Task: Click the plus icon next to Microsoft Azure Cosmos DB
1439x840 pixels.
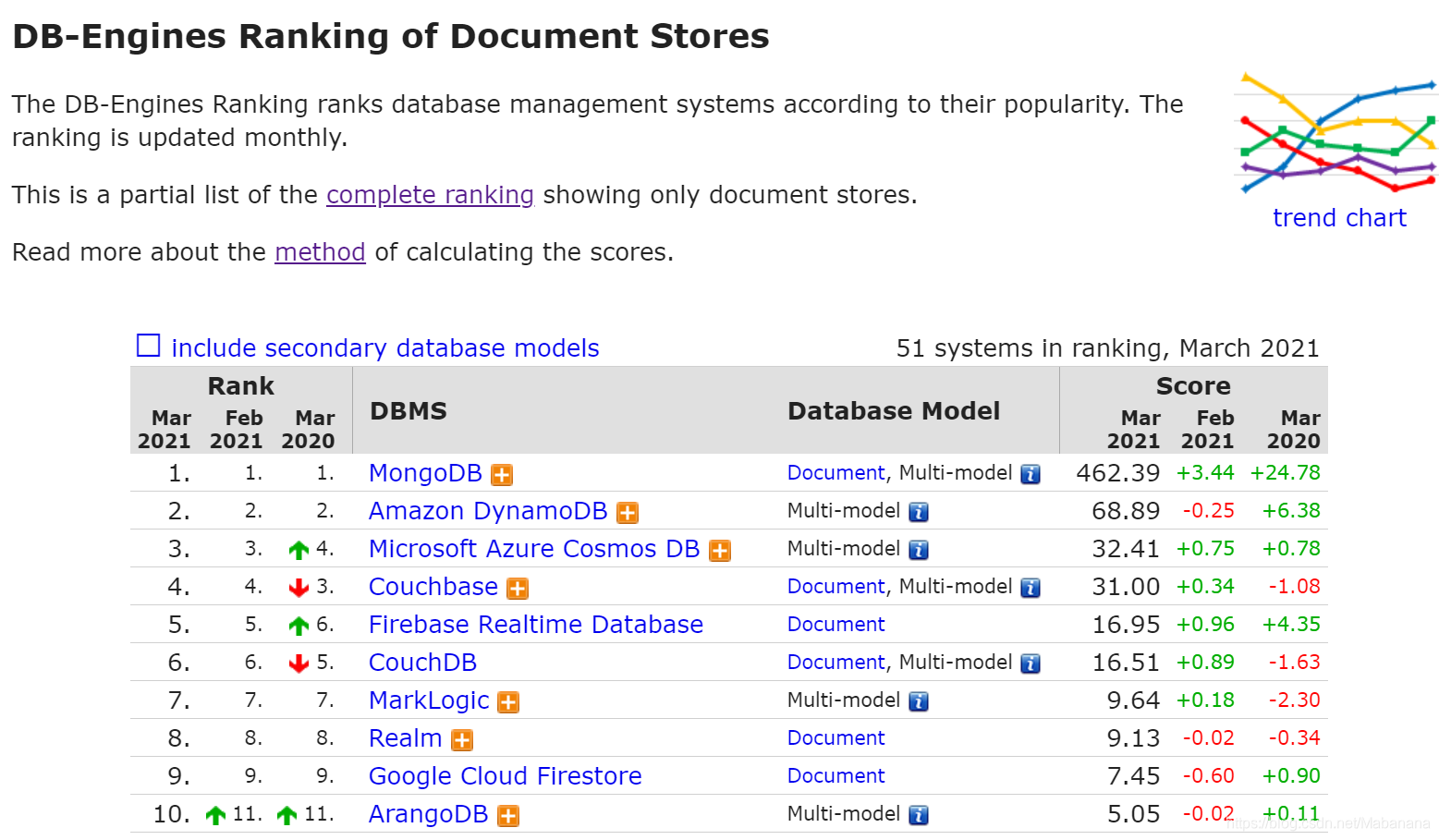Action: tap(720, 551)
